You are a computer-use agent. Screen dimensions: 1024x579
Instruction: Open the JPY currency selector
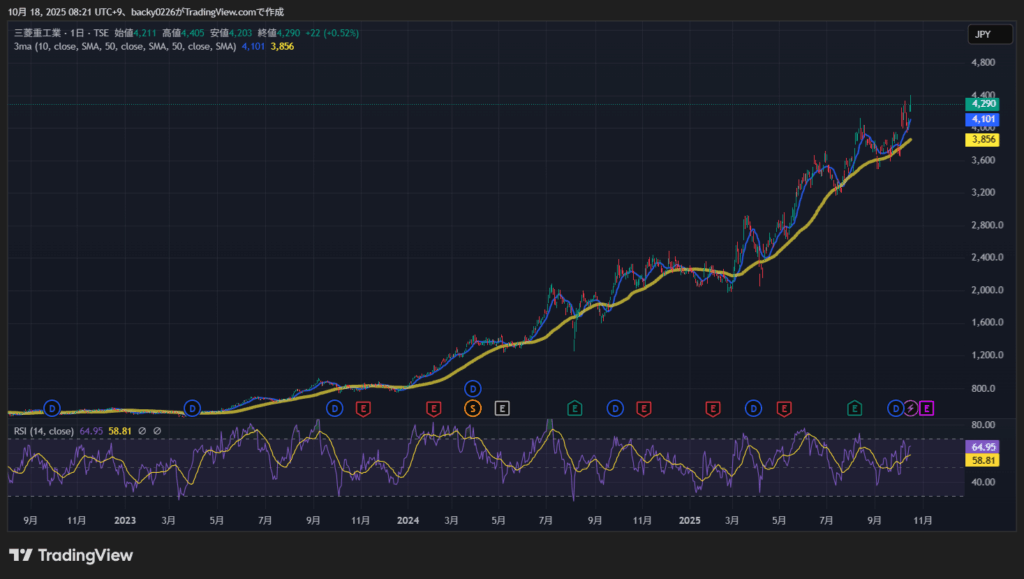click(x=981, y=34)
